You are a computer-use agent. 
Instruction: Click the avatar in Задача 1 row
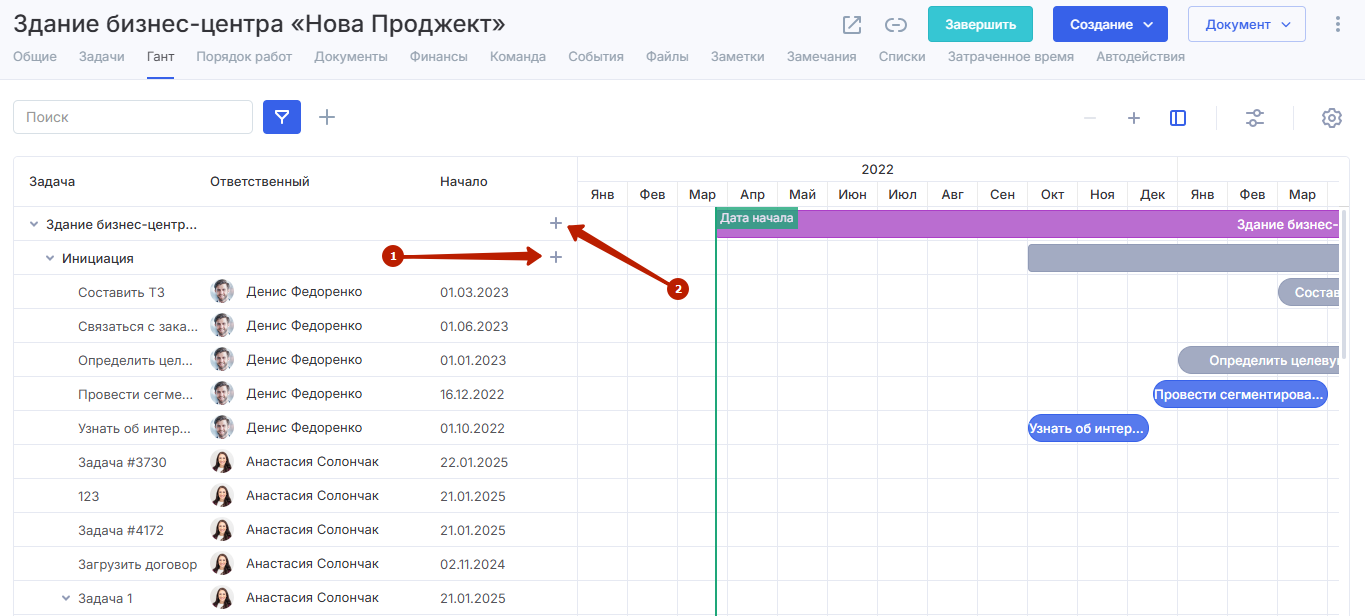tap(222, 597)
